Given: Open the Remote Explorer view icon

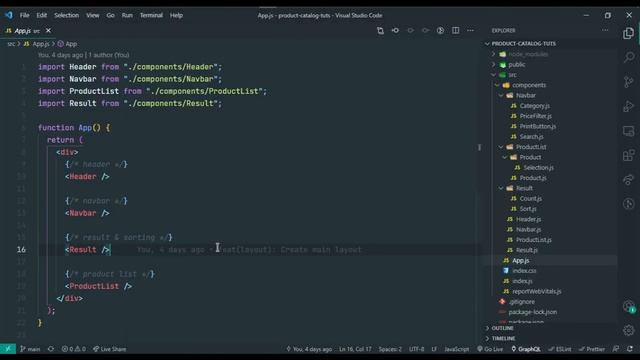Looking at the screenshot, I should pyautogui.click(x=629, y=131).
